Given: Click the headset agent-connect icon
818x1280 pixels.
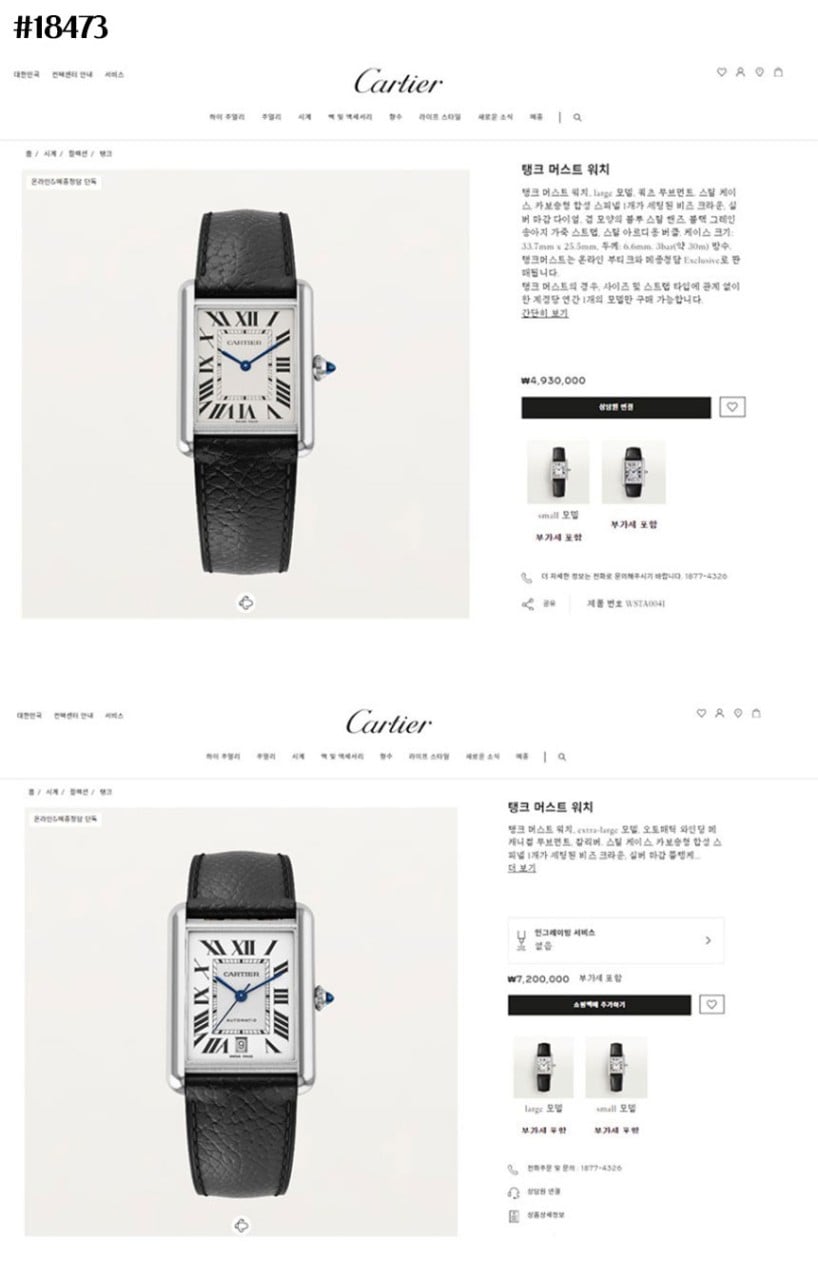Looking at the screenshot, I should [x=513, y=1192].
